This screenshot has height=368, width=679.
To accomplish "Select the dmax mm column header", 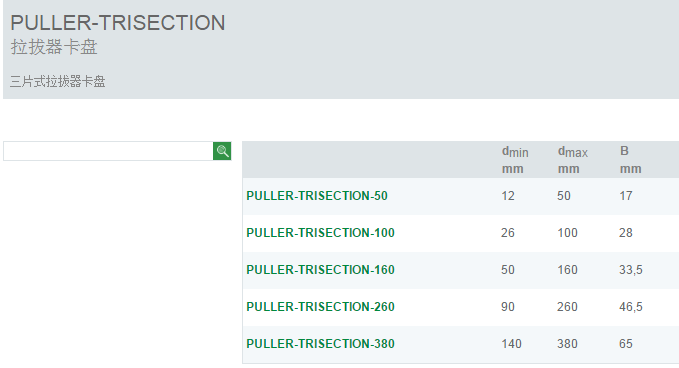I will click(x=572, y=160).
